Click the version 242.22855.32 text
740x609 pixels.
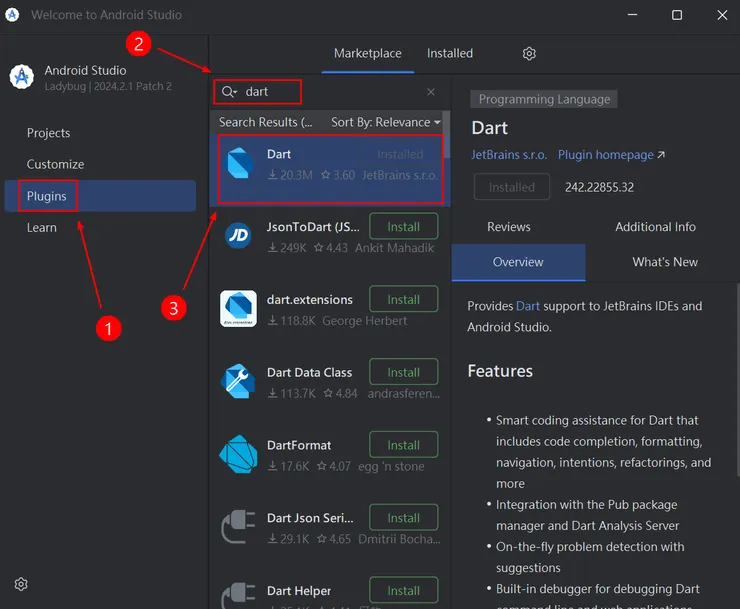pyautogui.click(x=599, y=187)
